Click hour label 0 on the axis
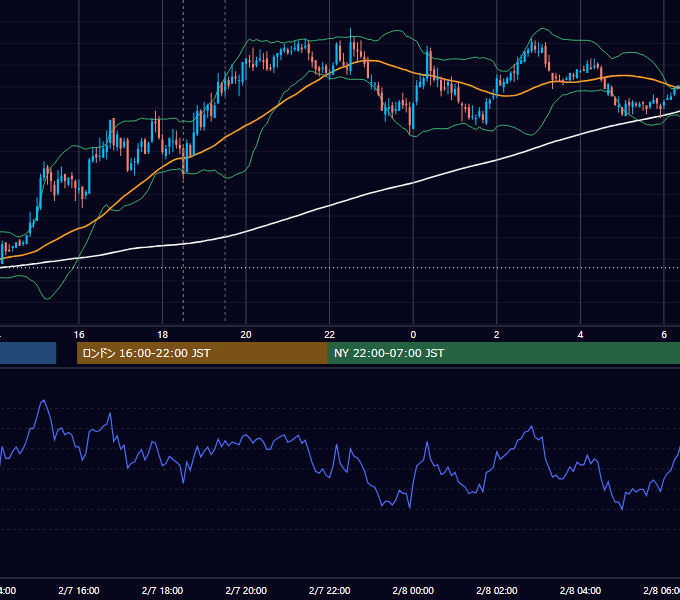This screenshot has width=680, height=600. click(413, 335)
